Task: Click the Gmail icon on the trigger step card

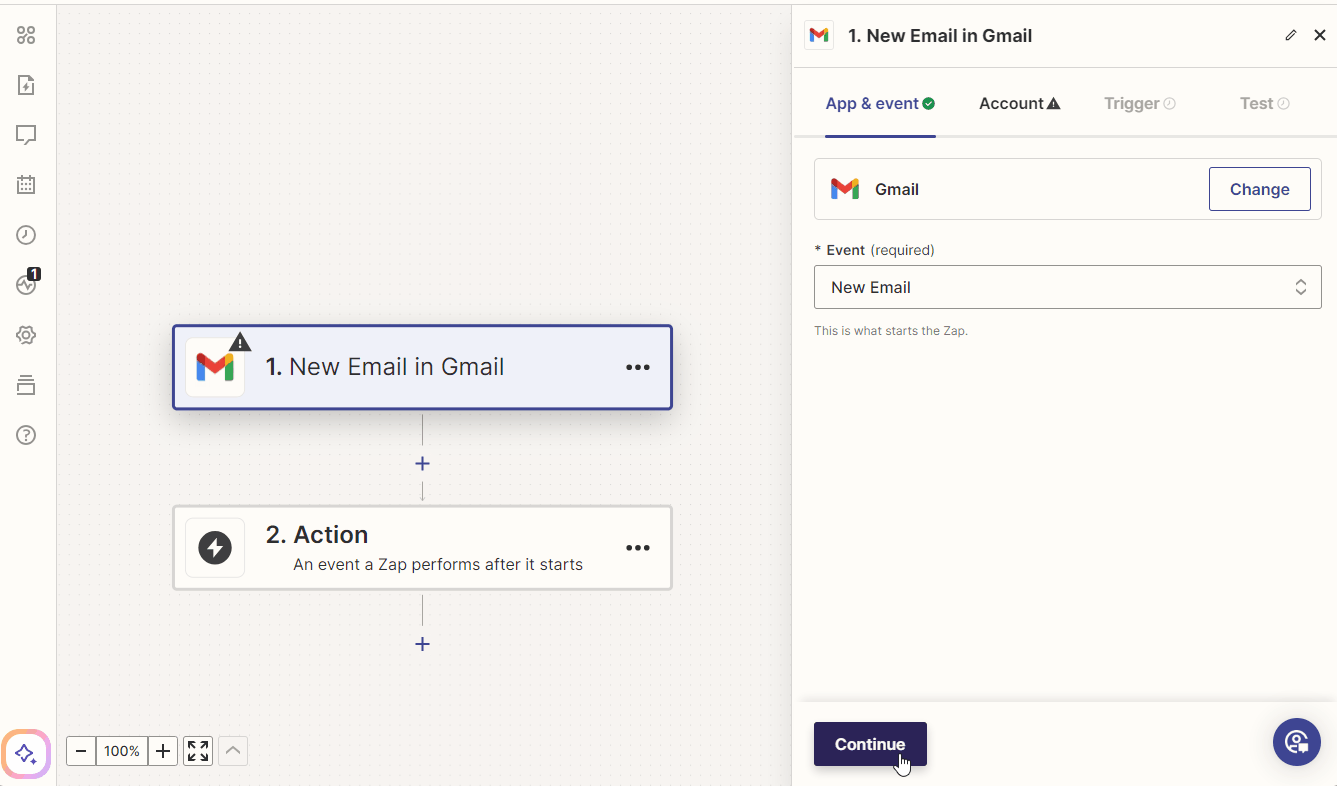Action: (x=215, y=367)
